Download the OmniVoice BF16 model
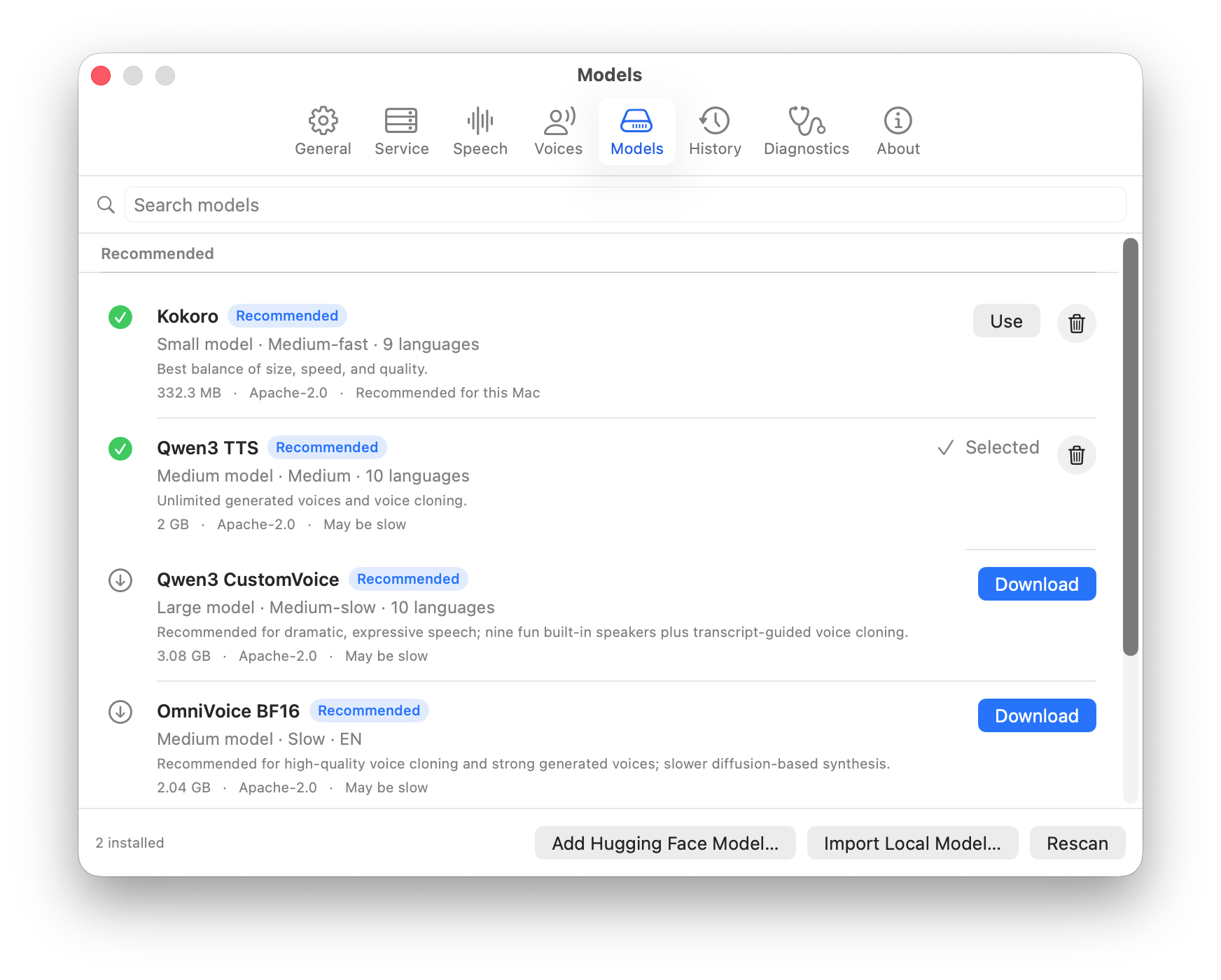This screenshot has height=980, width=1221. (x=1037, y=715)
